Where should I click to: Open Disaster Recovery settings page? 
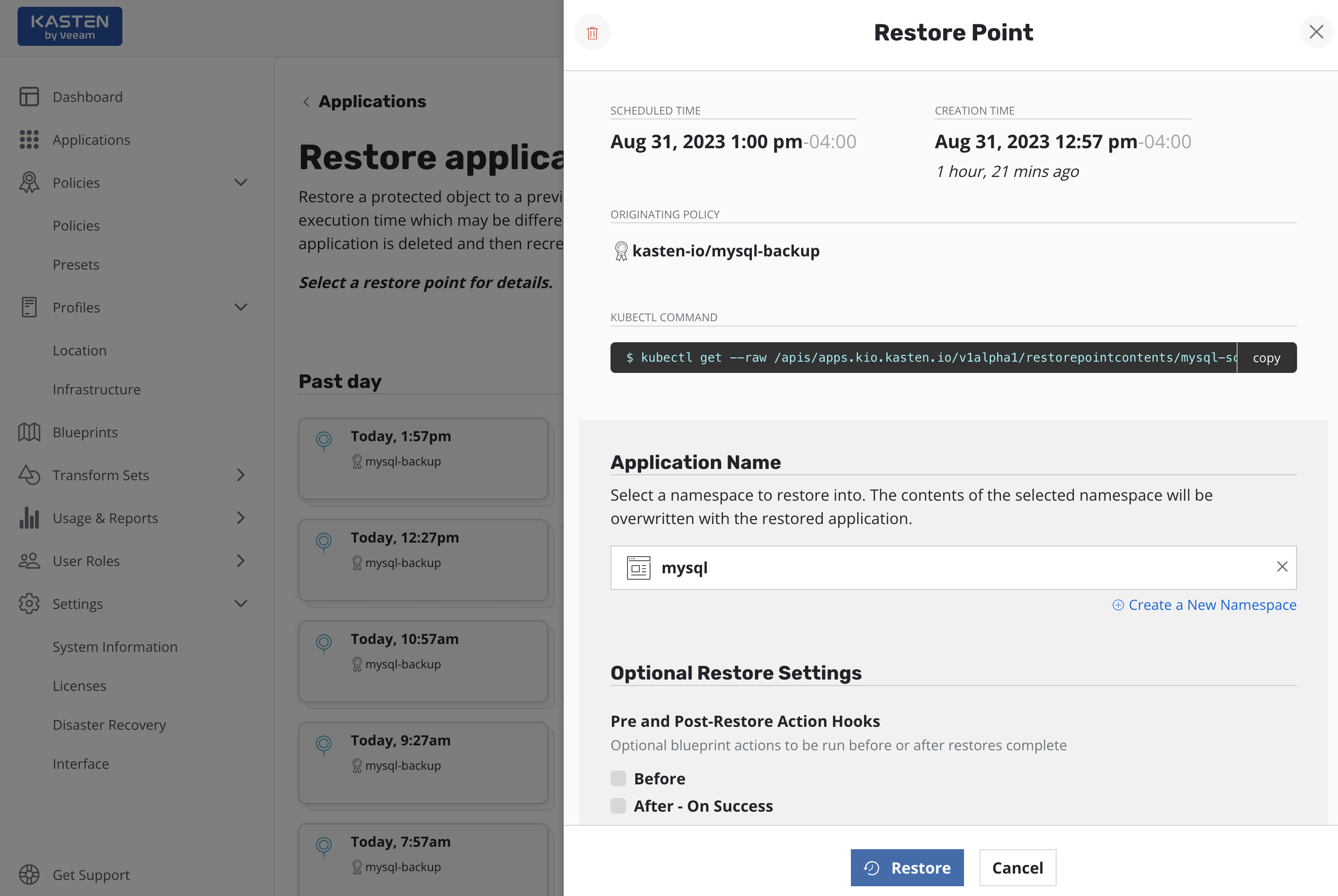pyautogui.click(x=109, y=724)
